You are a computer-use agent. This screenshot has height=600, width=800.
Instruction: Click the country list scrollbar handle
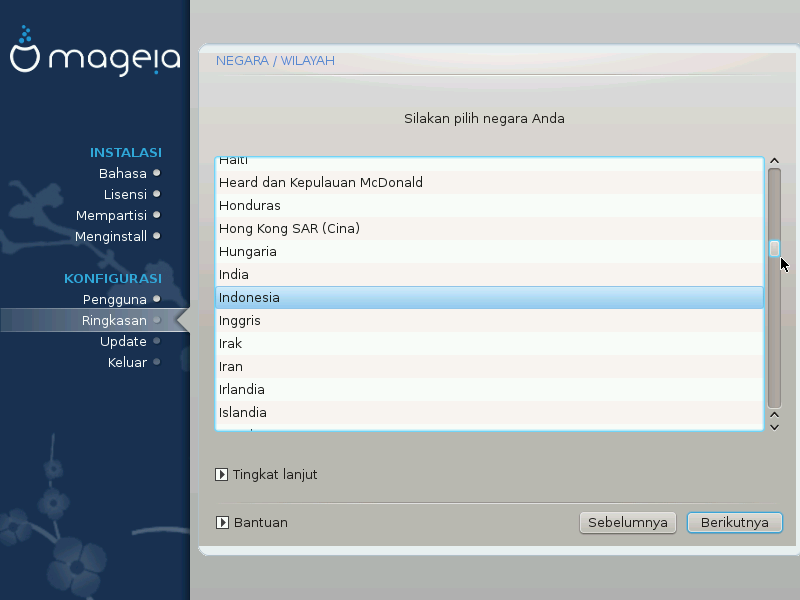click(x=774, y=249)
